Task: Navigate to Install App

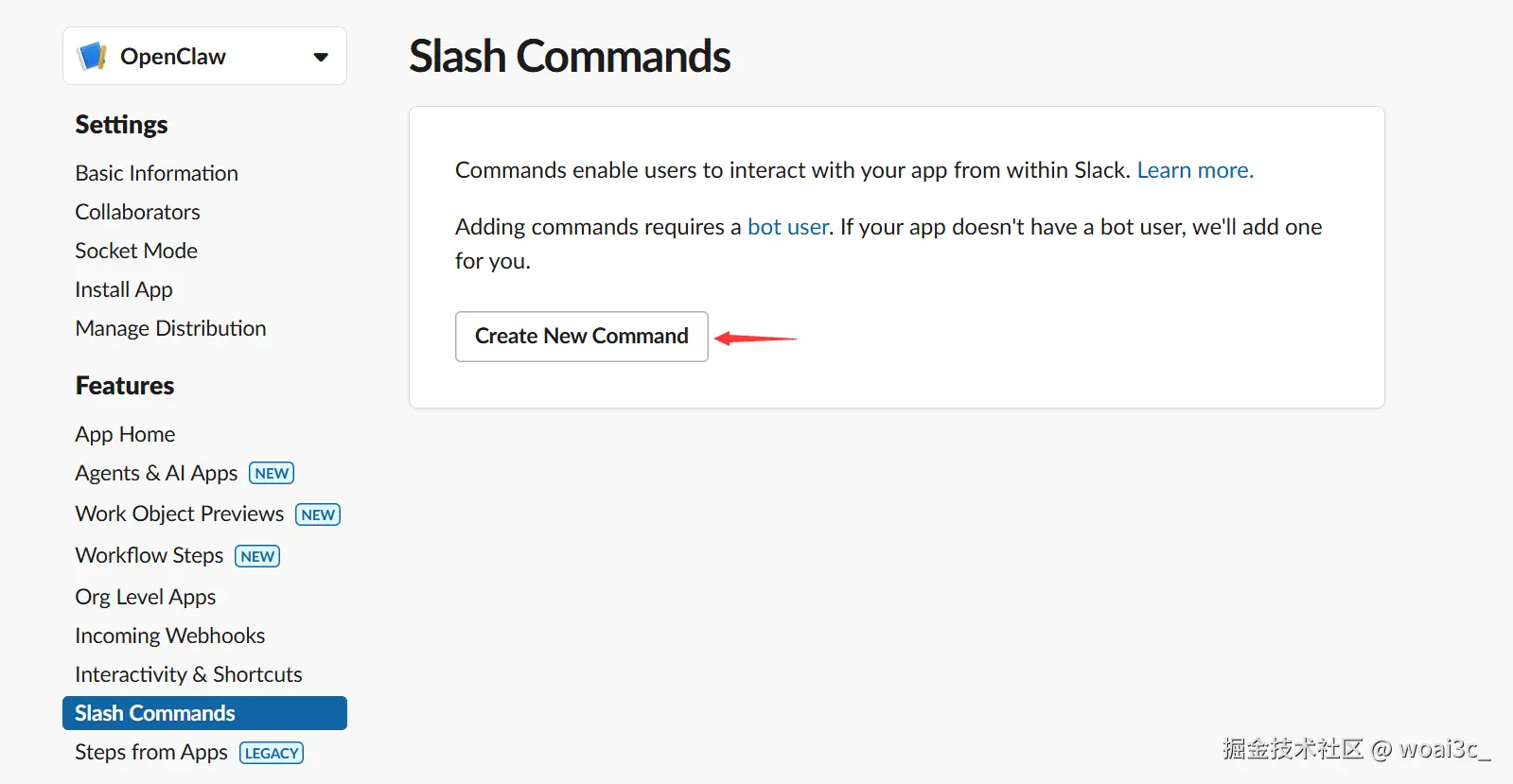Action: 124,289
